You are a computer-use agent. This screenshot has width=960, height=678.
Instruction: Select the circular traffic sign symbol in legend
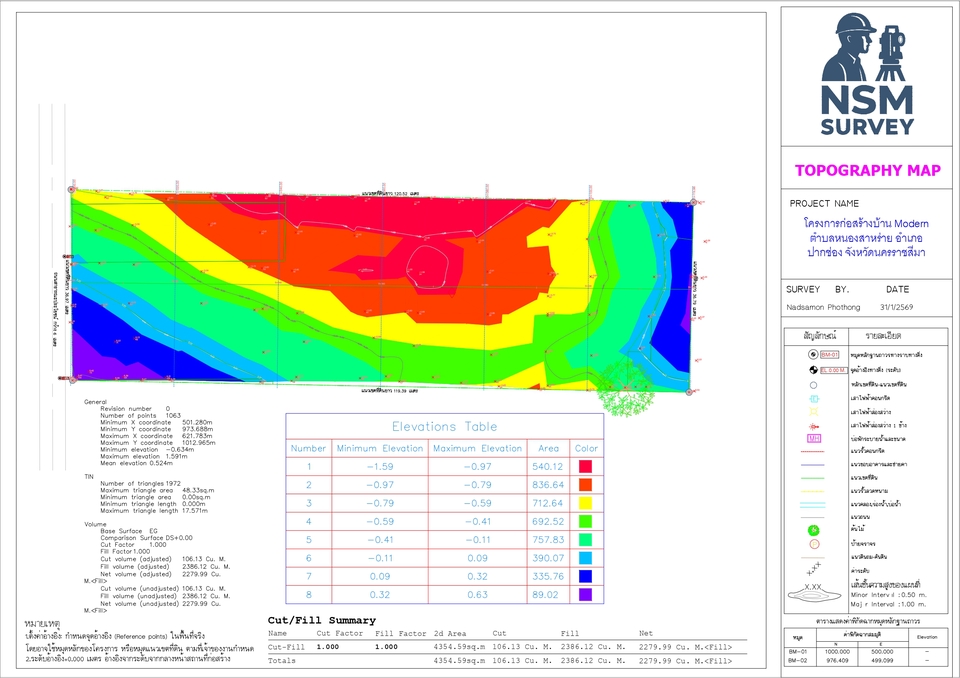[x=812, y=544]
